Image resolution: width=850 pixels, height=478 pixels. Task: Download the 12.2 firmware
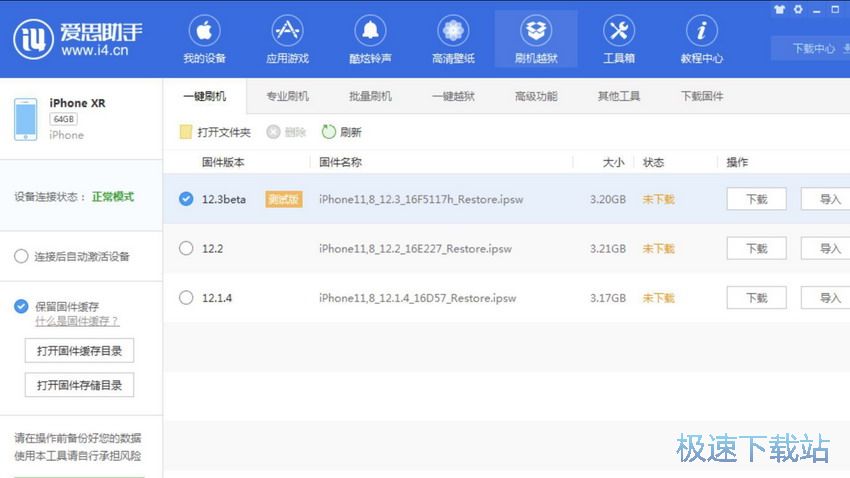point(756,248)
